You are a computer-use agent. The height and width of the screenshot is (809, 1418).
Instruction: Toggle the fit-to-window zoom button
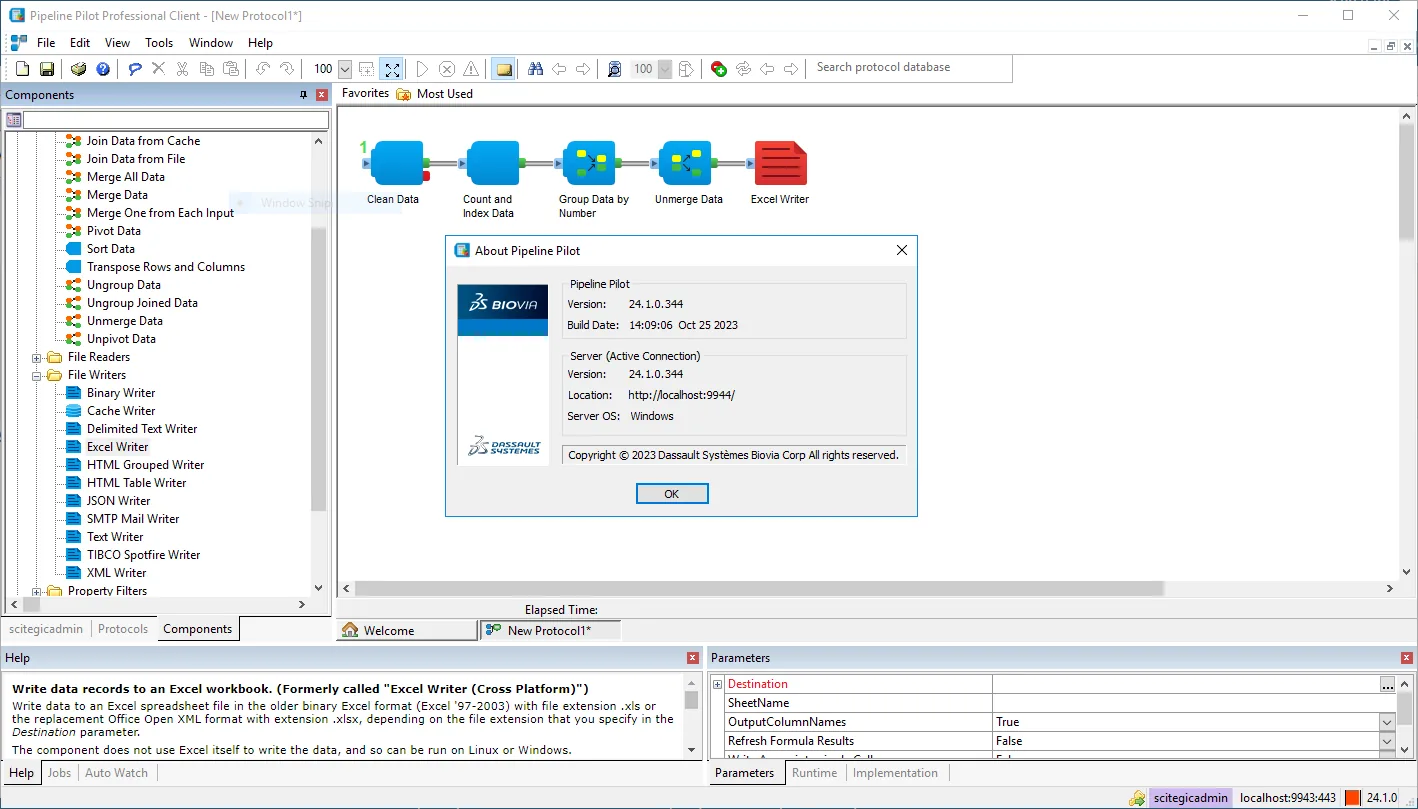pos(392,69)
